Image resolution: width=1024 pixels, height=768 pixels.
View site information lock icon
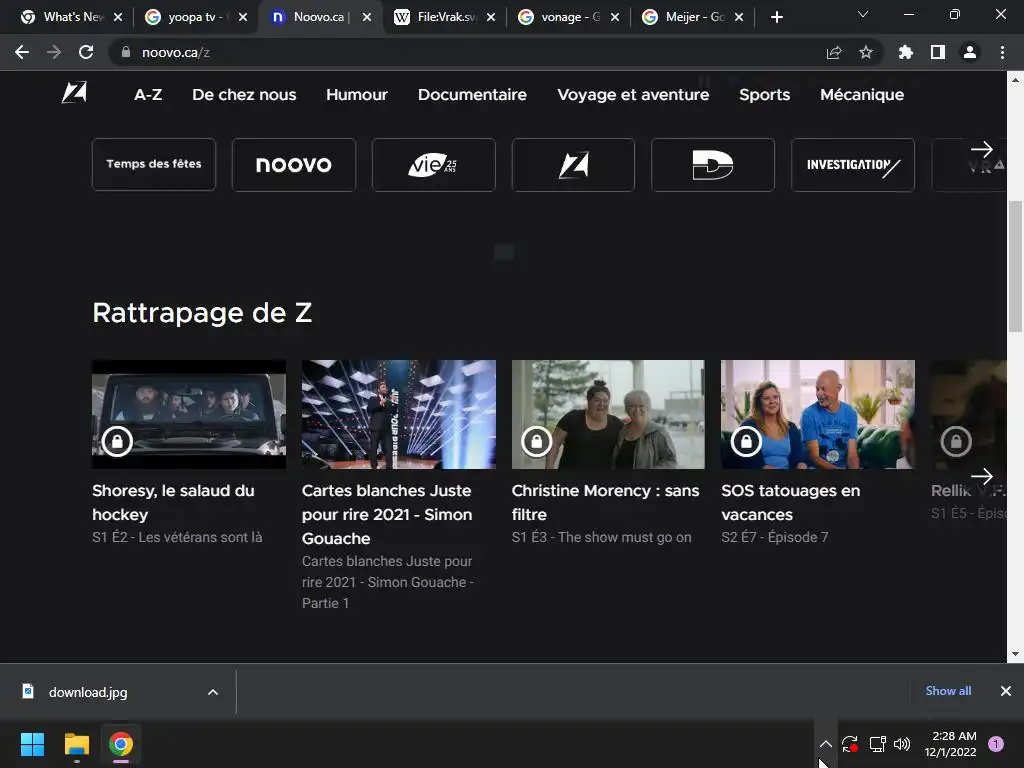click(x=126, y=52)
